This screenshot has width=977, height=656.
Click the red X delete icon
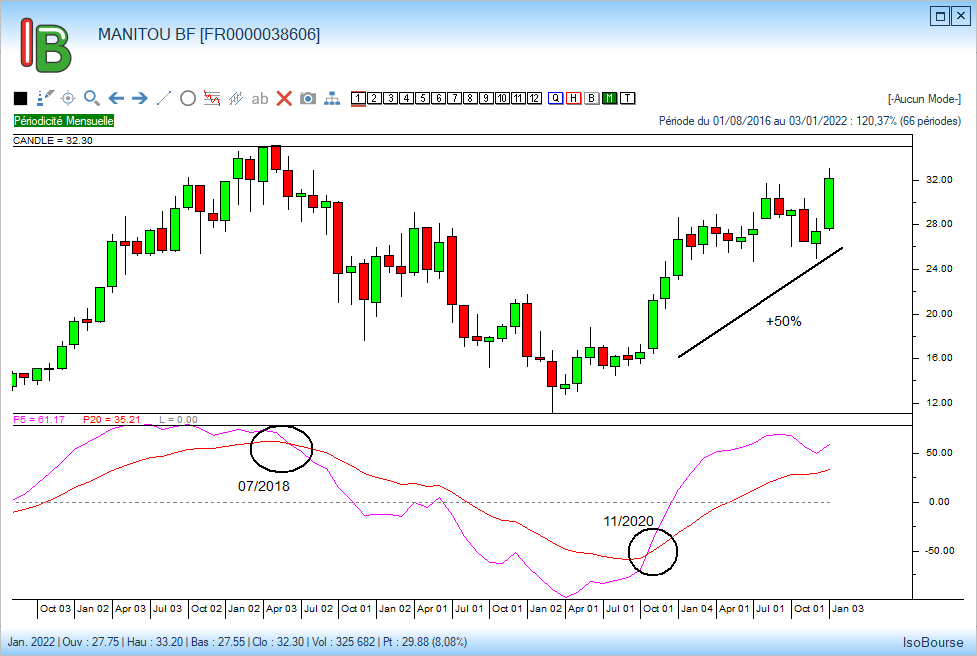point(284,98)
